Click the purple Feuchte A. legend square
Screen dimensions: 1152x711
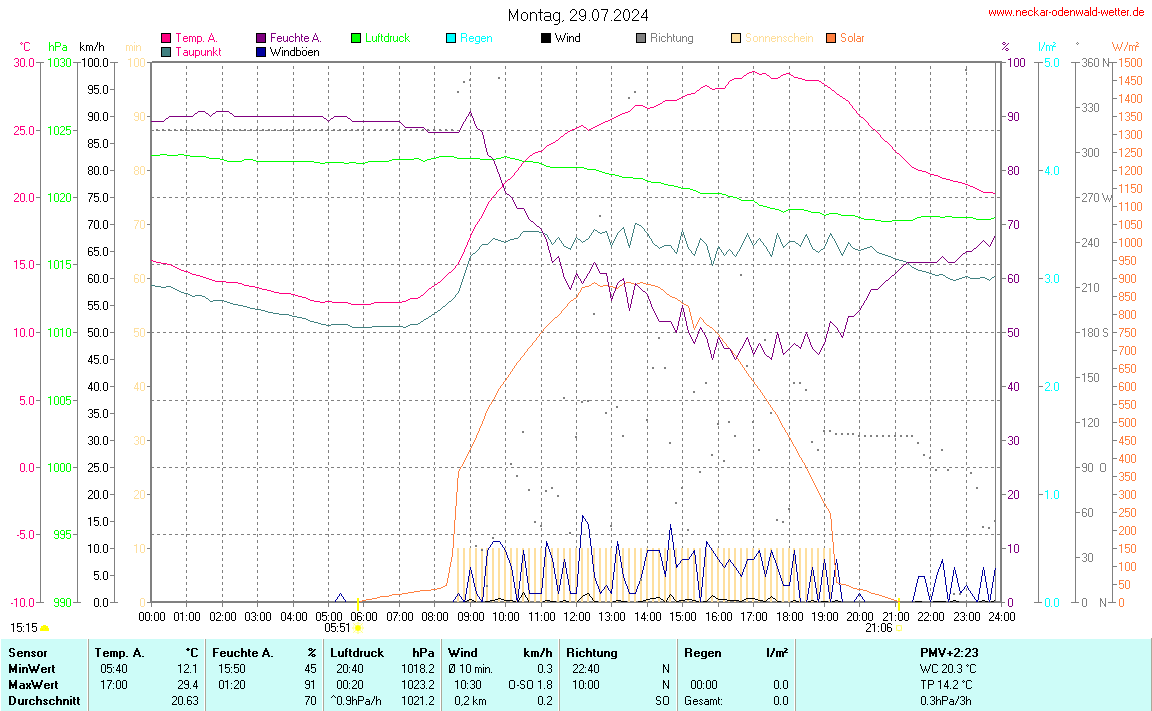click(x=261, y=38)
